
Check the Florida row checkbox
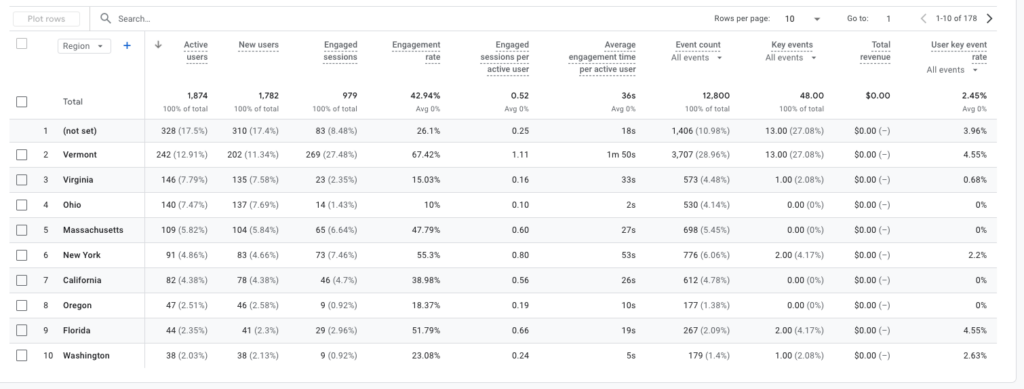(22, 330)
